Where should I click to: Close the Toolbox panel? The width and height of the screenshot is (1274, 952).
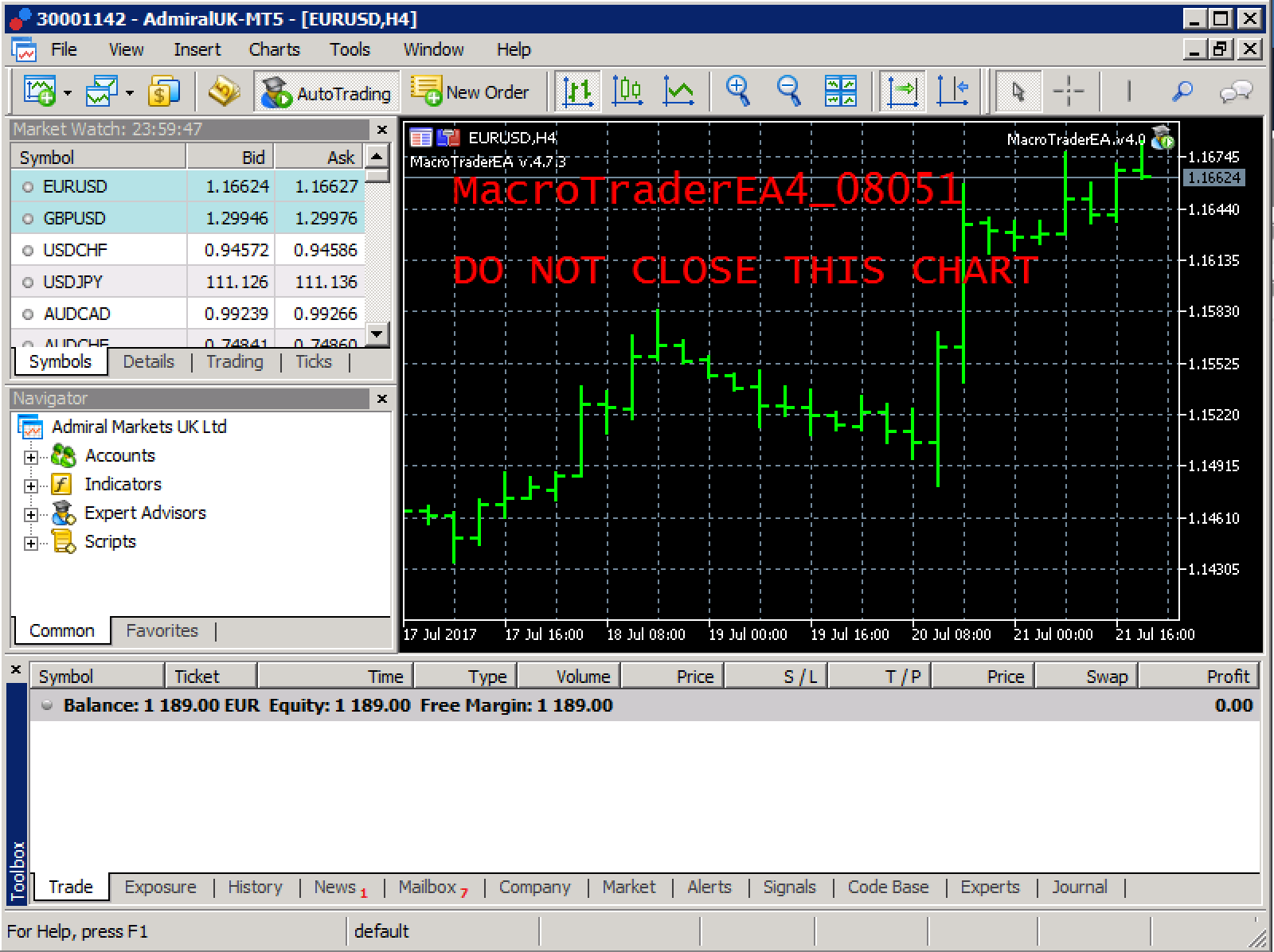click(15, 670)
